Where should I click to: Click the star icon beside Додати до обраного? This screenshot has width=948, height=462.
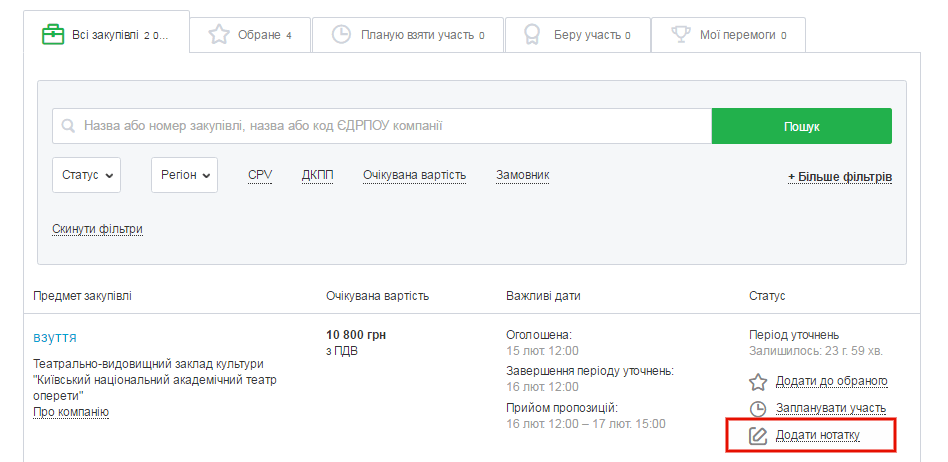758,381
